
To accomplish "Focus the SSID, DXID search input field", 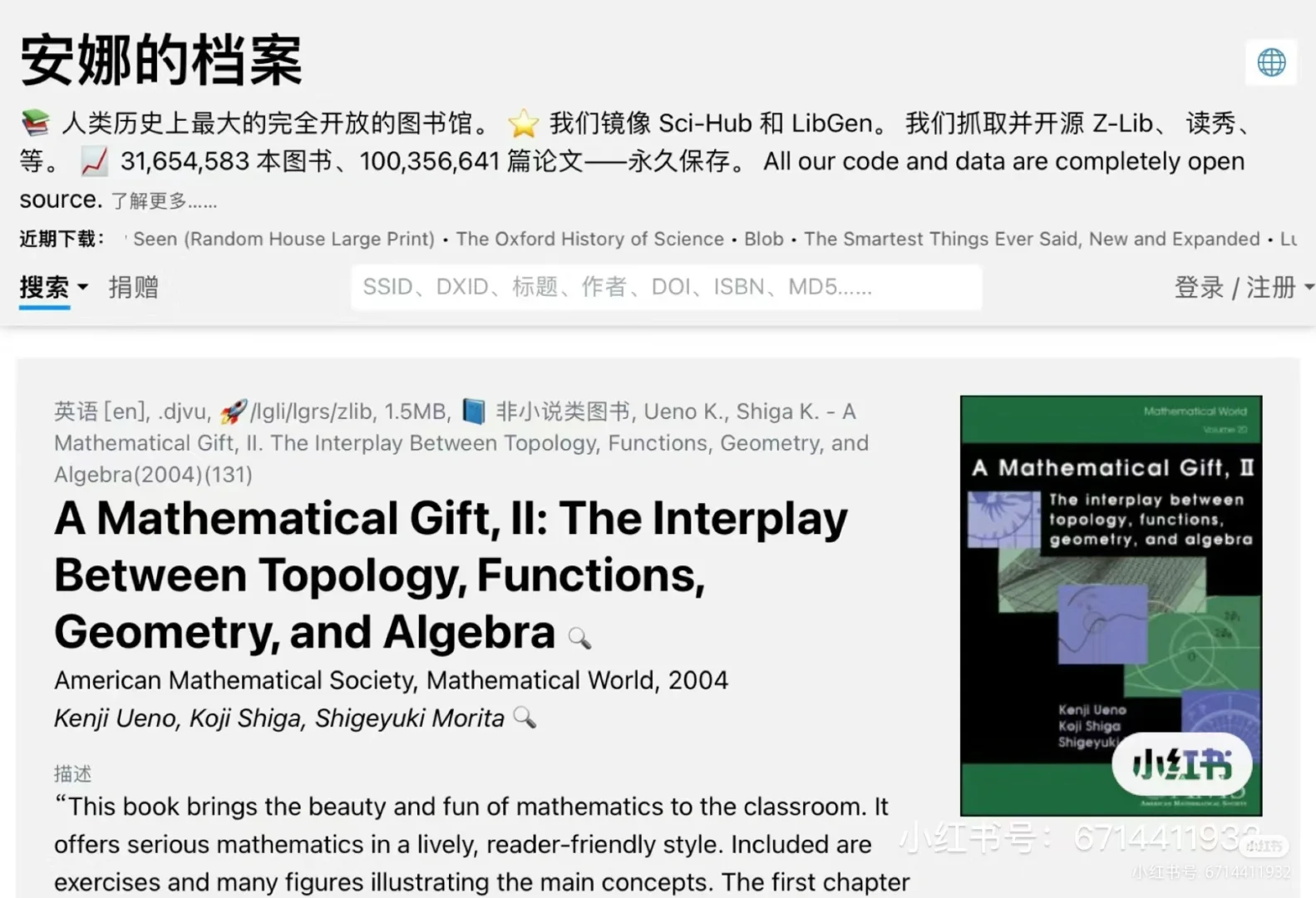I will click(666, 288).
